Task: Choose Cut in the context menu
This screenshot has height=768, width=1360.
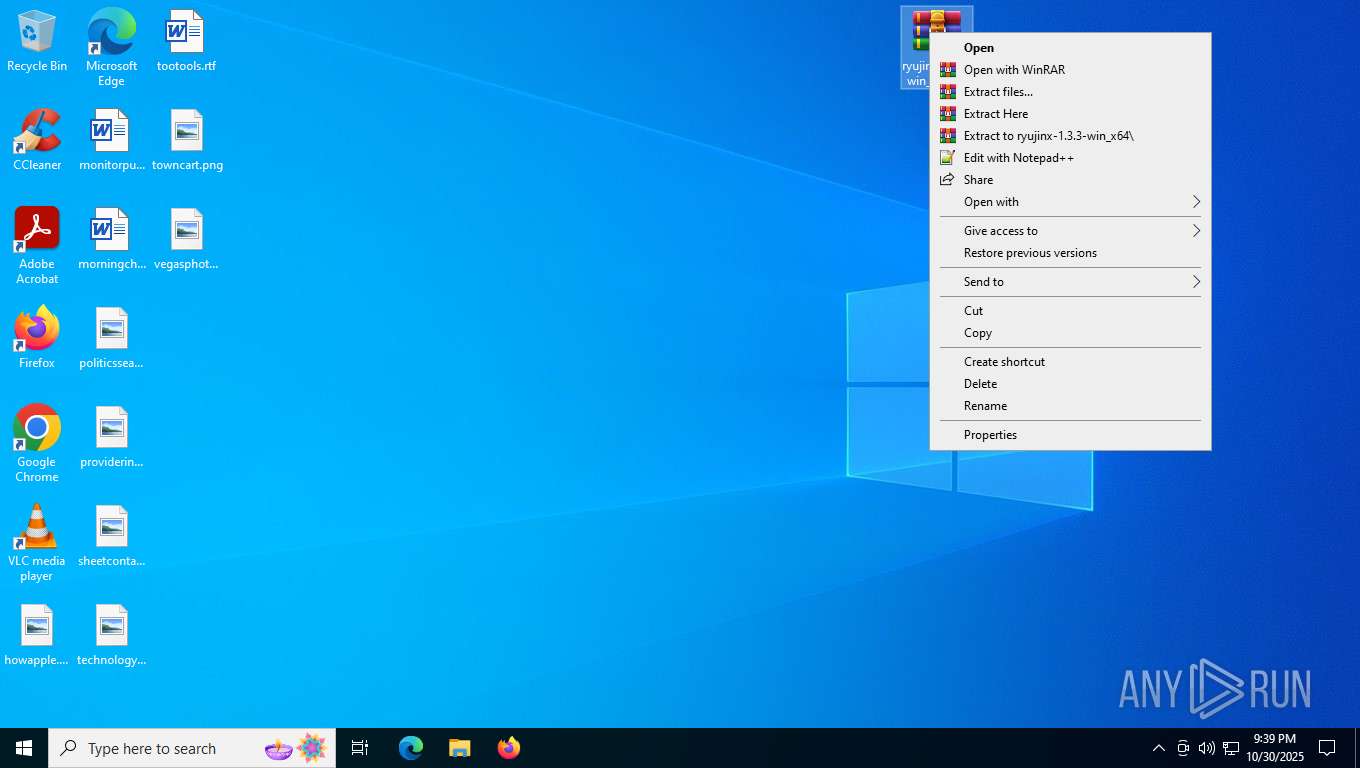Action: 1070,311
